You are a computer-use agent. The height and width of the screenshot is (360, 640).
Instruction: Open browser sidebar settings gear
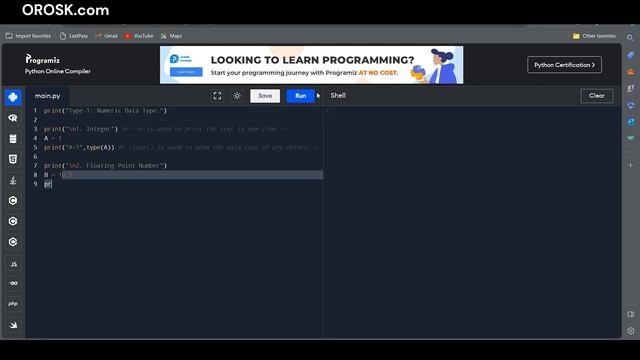click(631, 331)
